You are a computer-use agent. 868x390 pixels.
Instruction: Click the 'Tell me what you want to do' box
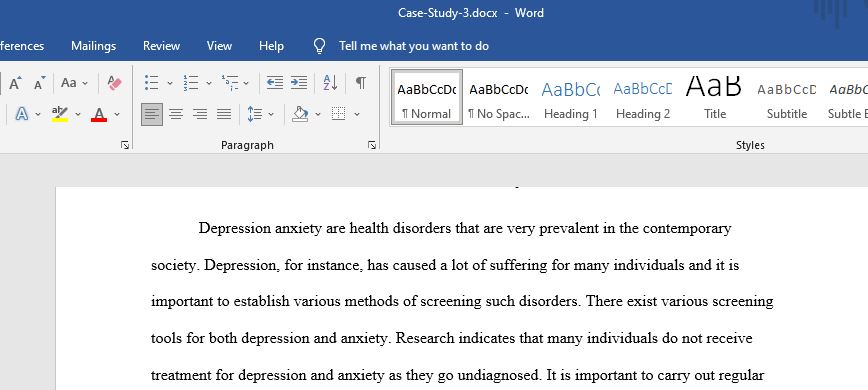(x=414, y=46)
